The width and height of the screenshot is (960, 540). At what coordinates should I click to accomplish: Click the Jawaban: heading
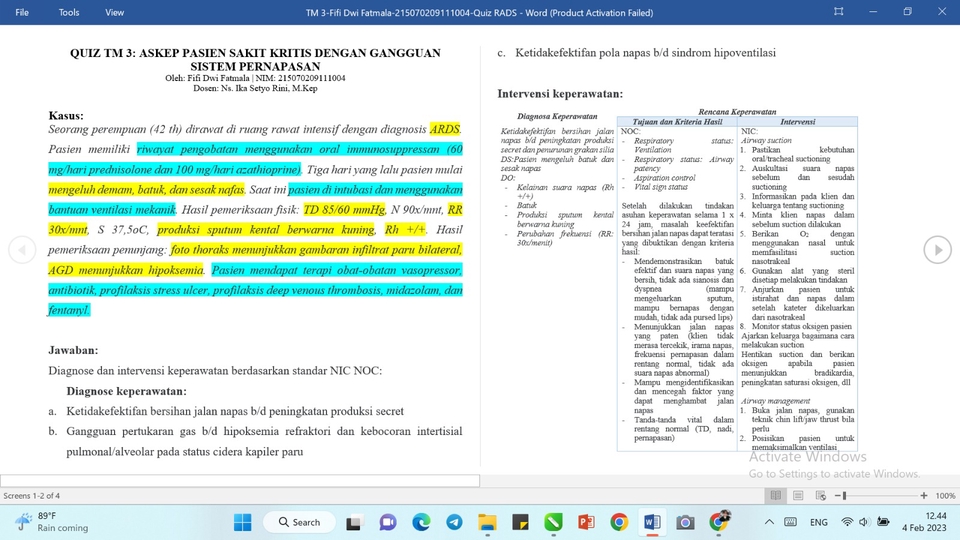click(x=73, y=350)
